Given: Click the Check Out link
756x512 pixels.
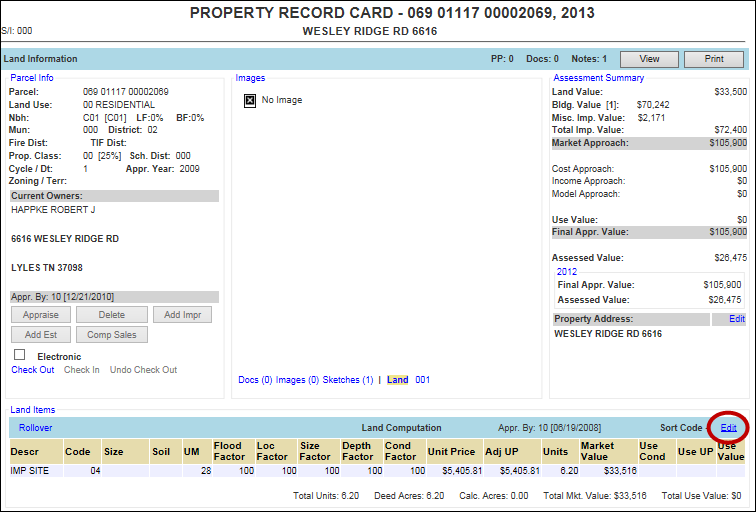Looking at the screenshot, I should pos(33,370).
